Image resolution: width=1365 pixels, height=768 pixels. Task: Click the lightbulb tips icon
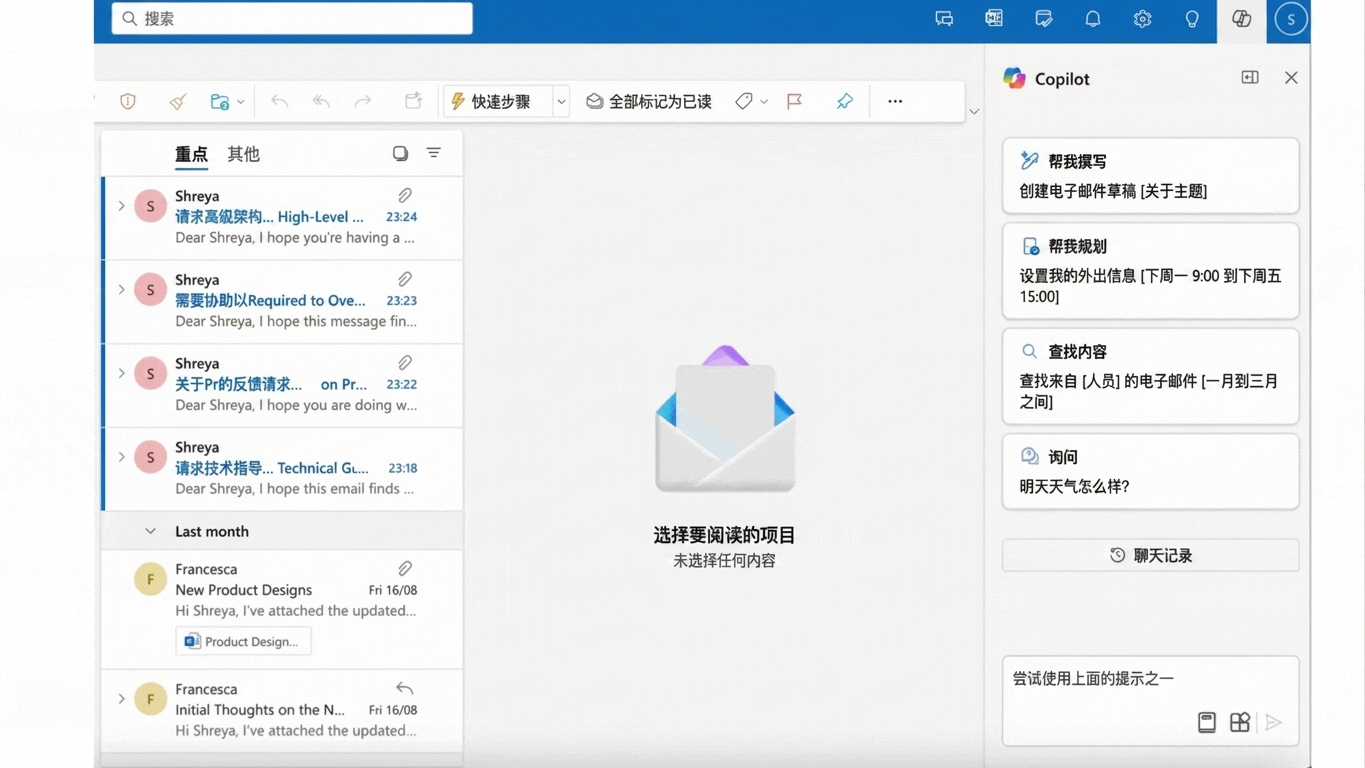pyautogui.click(x=1192, y=19)
